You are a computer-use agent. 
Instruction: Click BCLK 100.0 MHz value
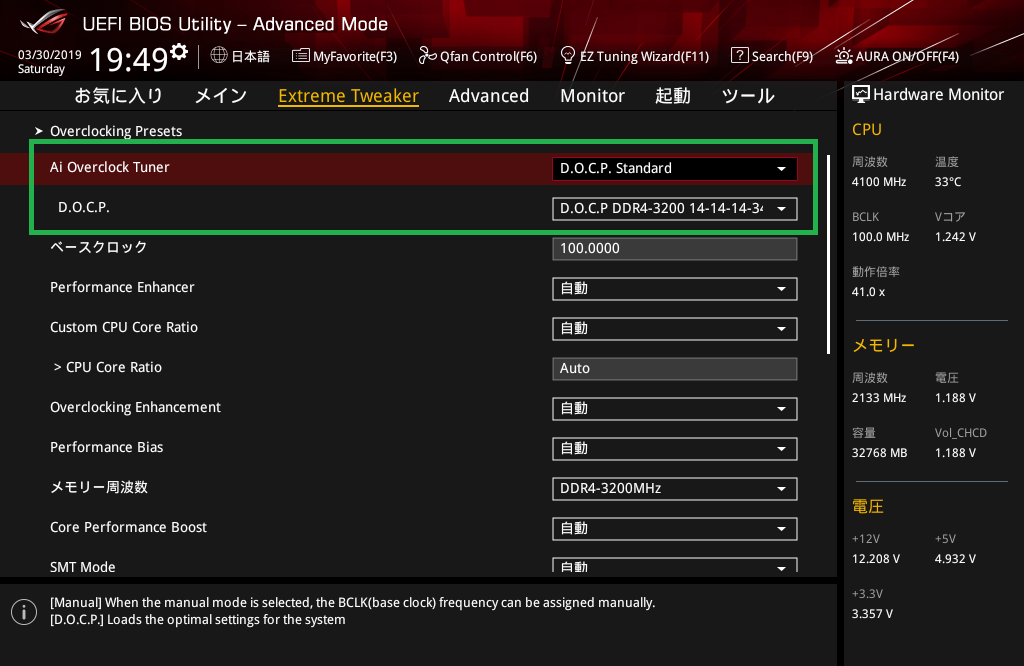tap(880, 236)
